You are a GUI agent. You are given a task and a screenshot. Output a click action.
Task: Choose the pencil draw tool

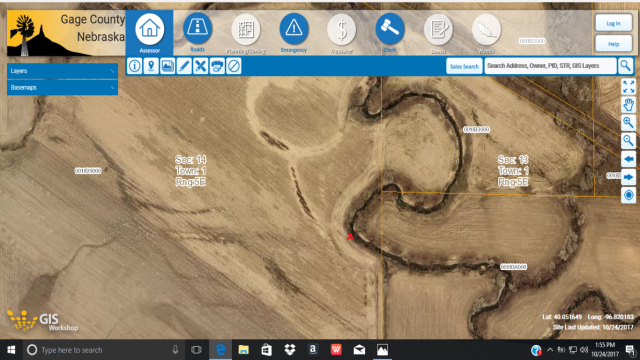tap(184, 66)
